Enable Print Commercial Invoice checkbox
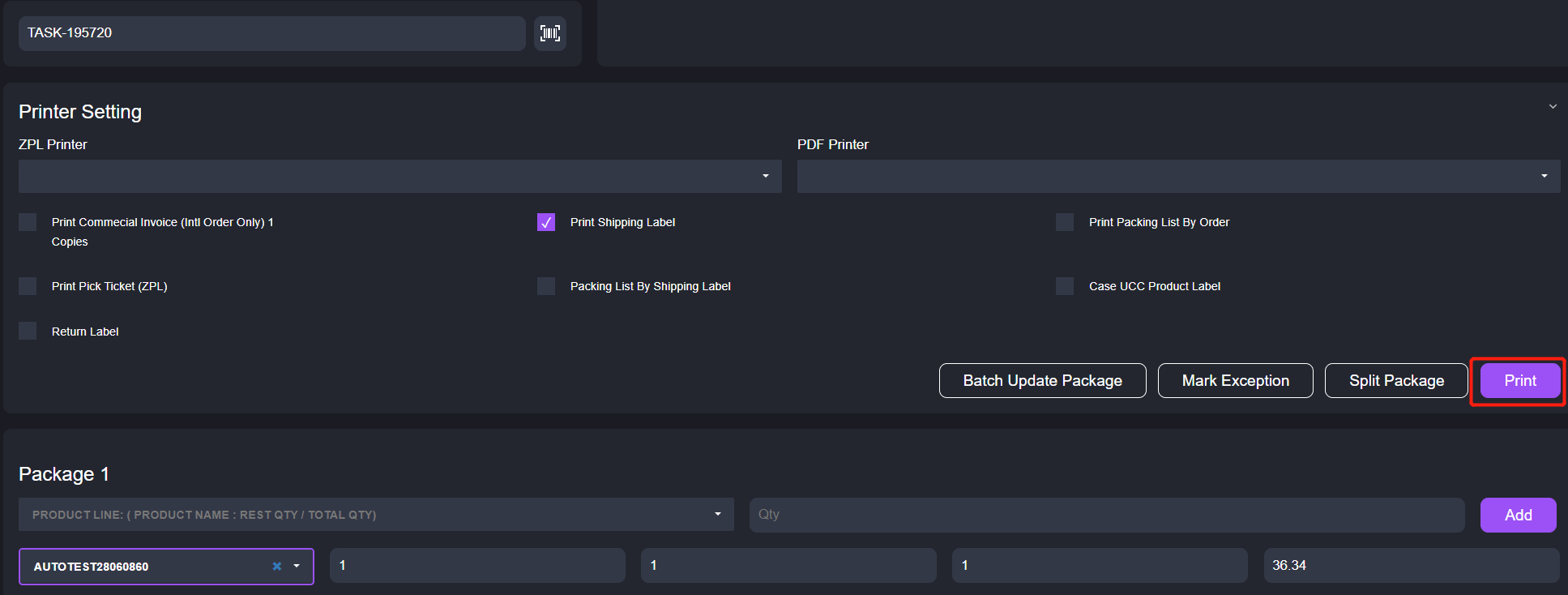The height and width of the screenshot is (595, 1568). click(28, 222)
